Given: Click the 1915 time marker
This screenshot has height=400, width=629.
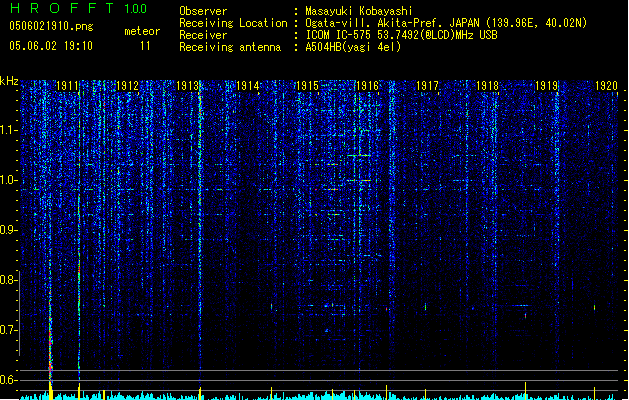Looking at the screenshot, I should [307, 86].
